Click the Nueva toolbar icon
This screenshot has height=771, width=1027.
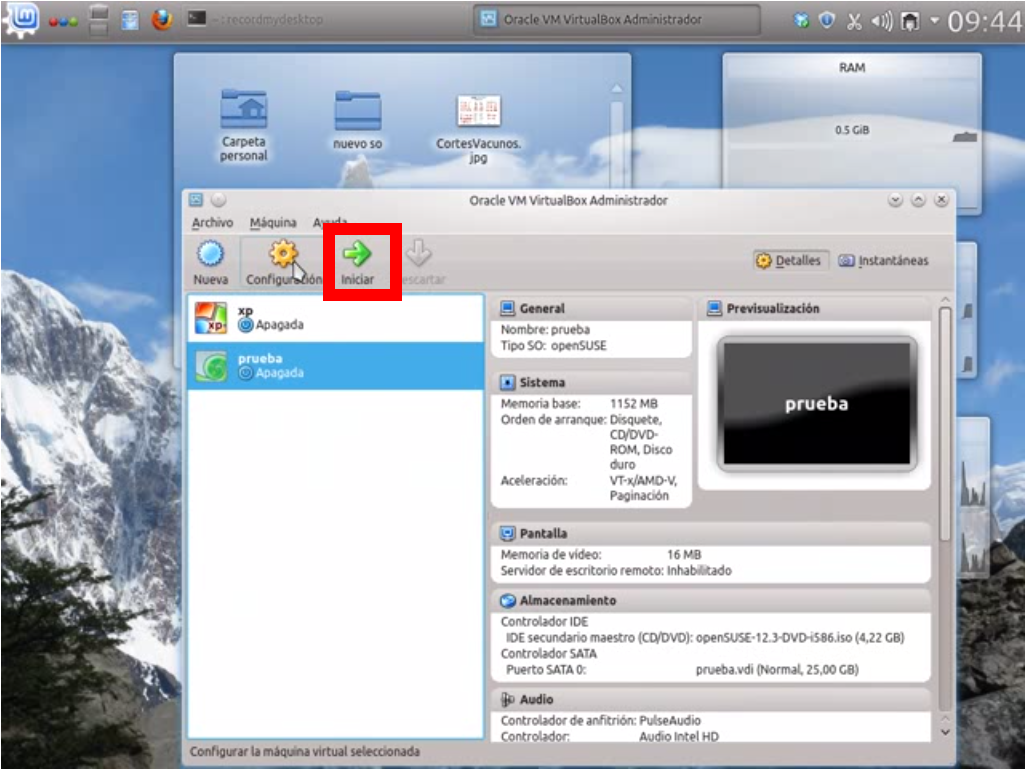210,262
